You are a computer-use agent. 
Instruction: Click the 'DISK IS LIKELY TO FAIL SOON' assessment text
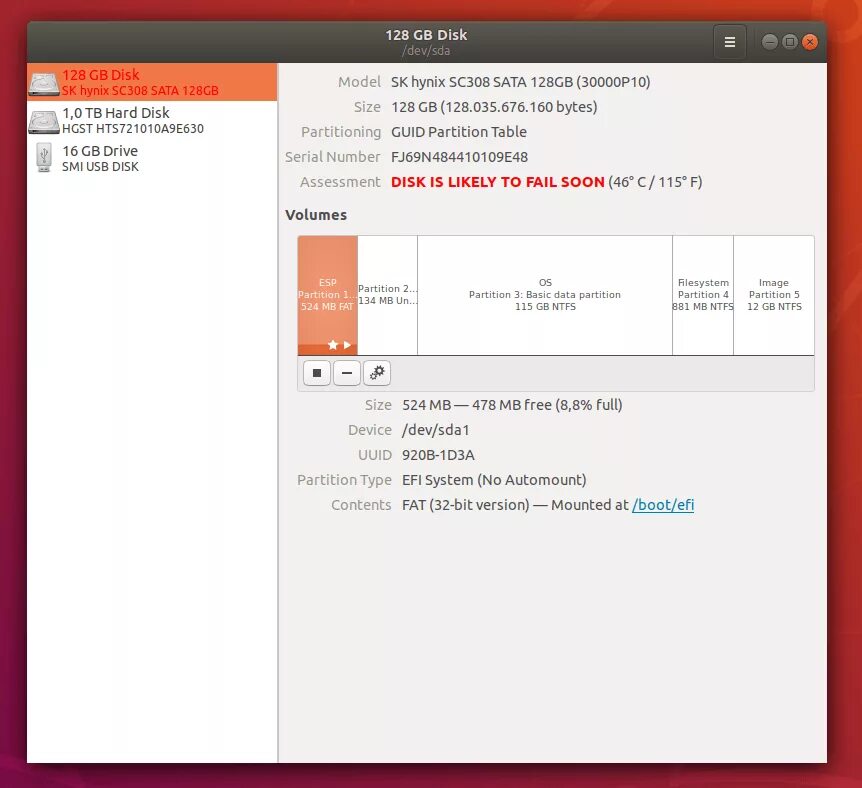click(498, 182)
